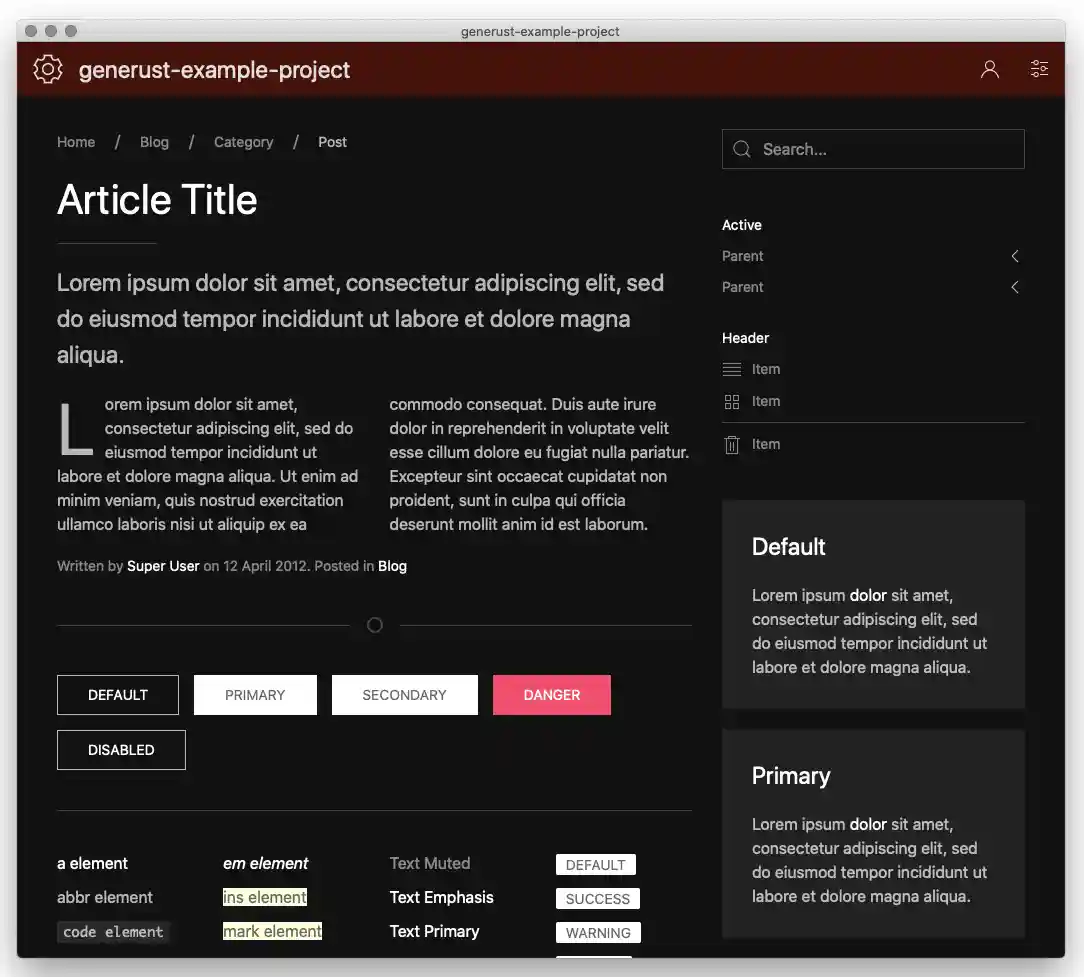This screenshot has height=977, width=1084.
Task: Open the settings sliders icon
Action: point(1039,69)
